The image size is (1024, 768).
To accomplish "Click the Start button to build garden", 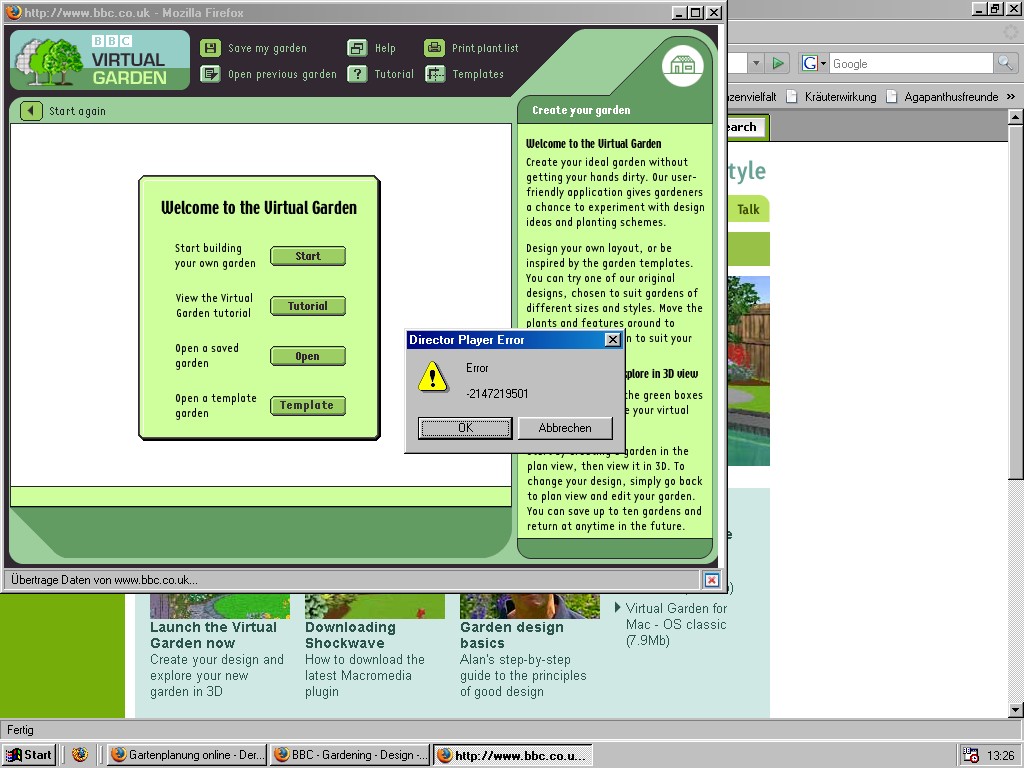I will (308, 256).
